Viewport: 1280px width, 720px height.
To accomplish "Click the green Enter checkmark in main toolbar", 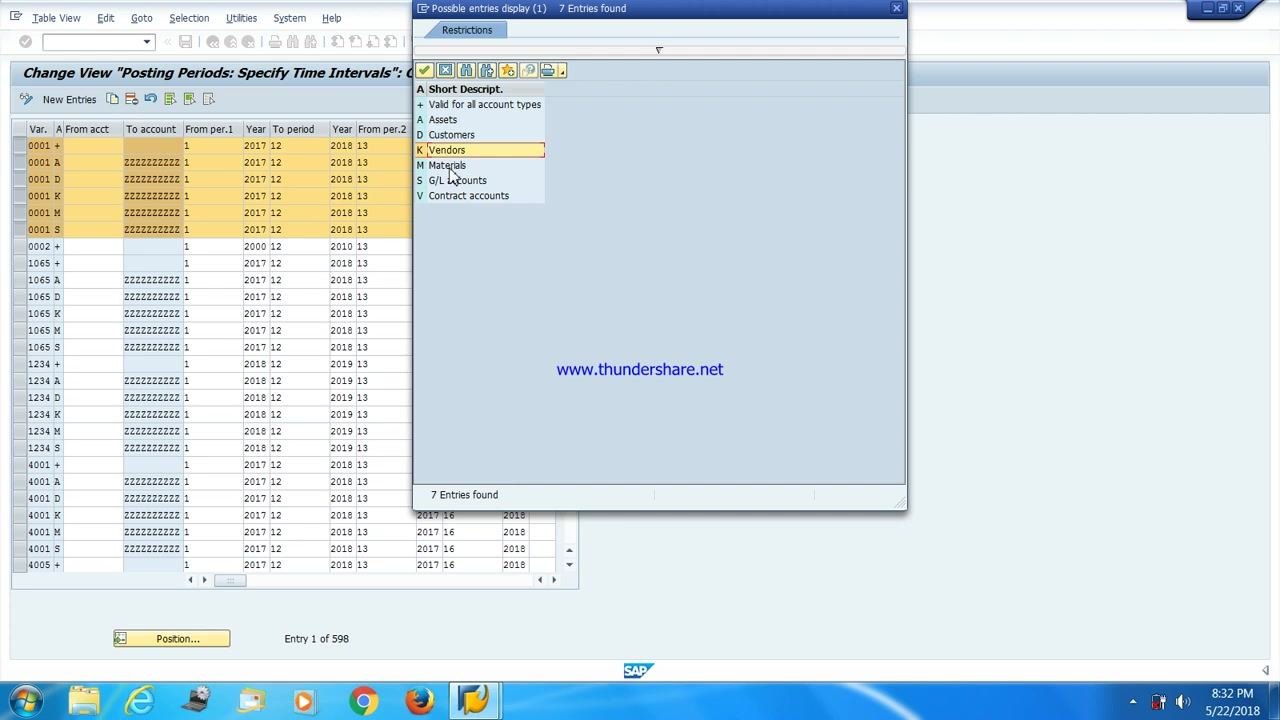I will coord(26,42).
